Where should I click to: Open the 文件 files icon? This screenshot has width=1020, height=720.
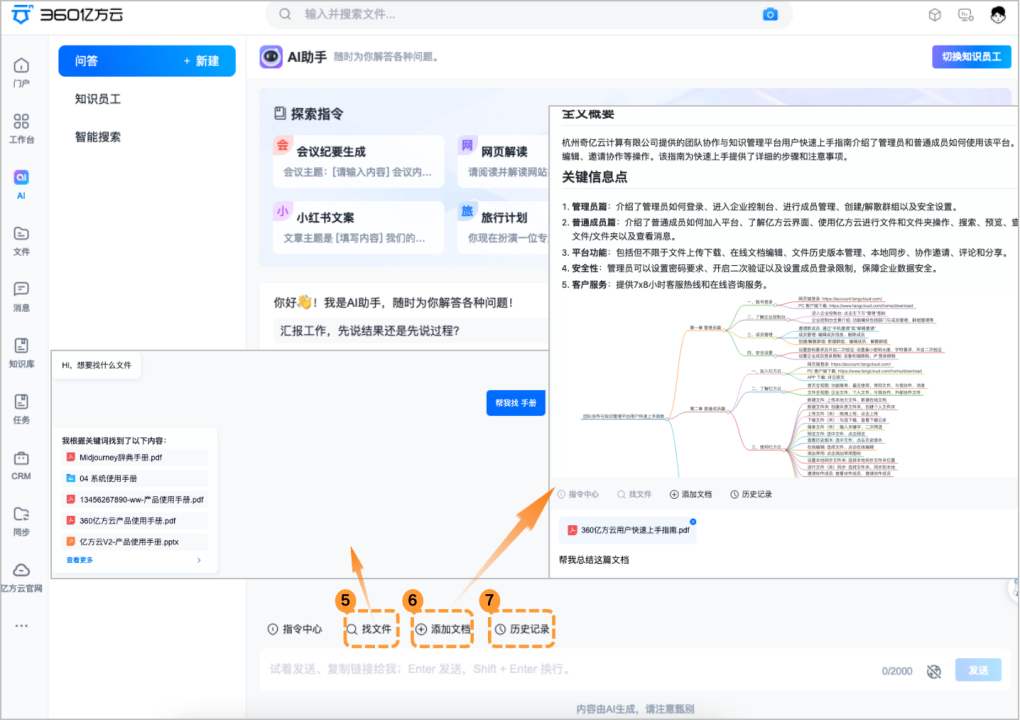pyautogui.click(x=21, y=233)
